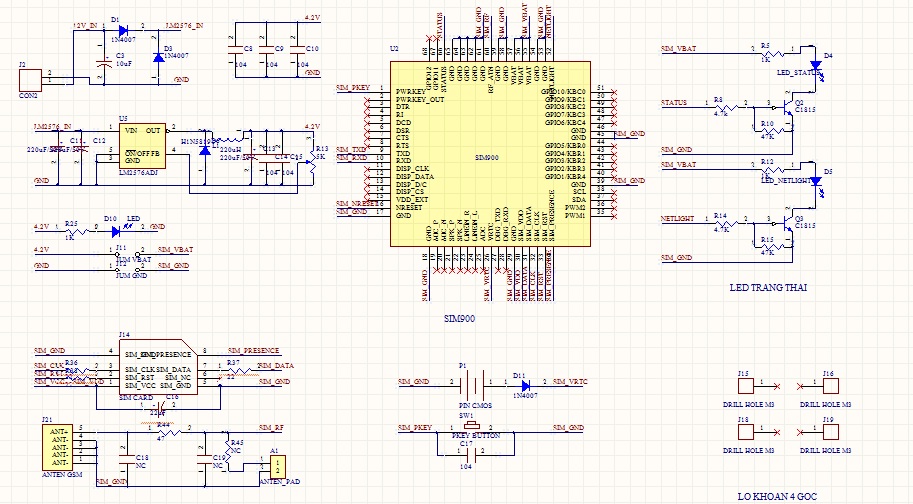The width and height of the screenshot is (913, 504).
Task: Click the SIM_RF net label
Action: tap(271, 428)
